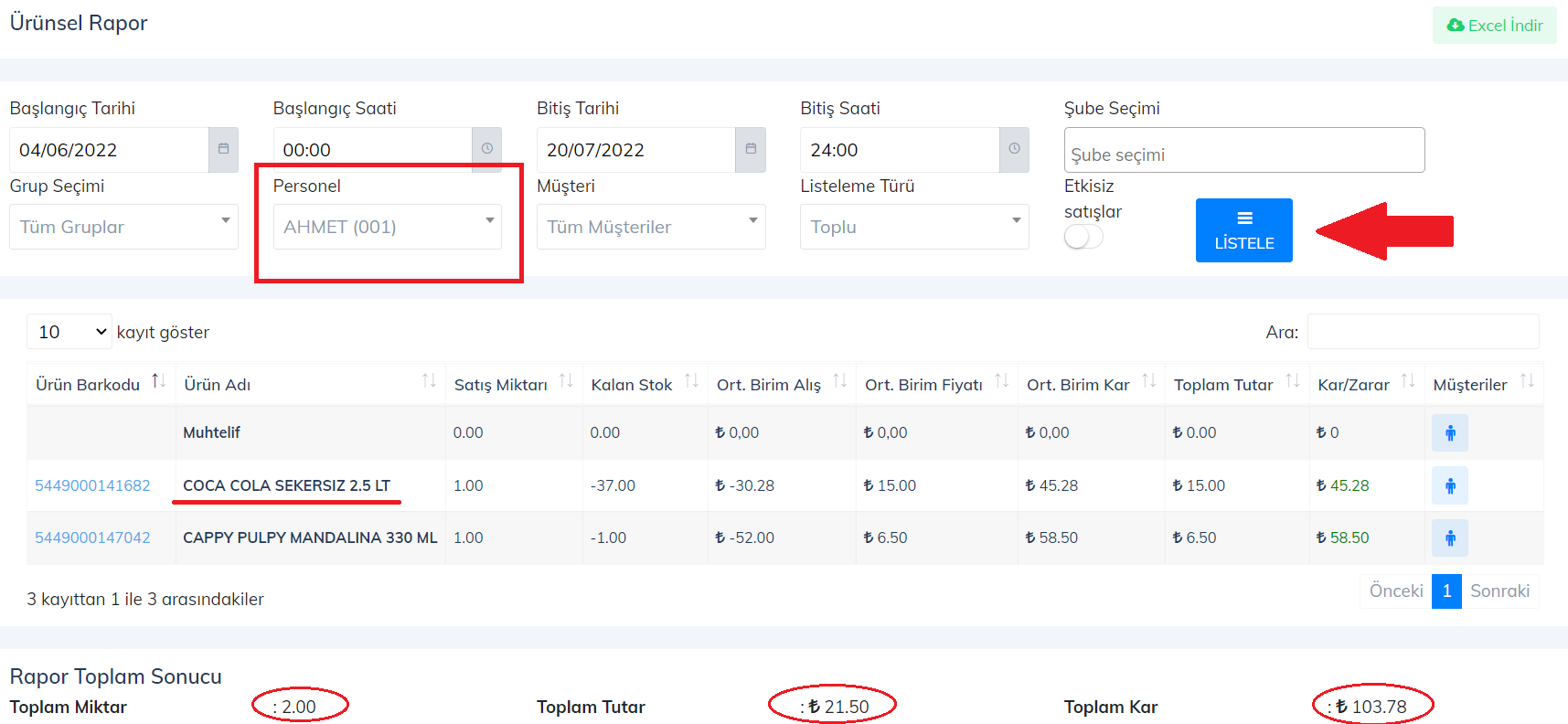View customers for COCA COLA SEKERSIZ row
This screenshot has height=724, width=1568.
[1450, 485]
